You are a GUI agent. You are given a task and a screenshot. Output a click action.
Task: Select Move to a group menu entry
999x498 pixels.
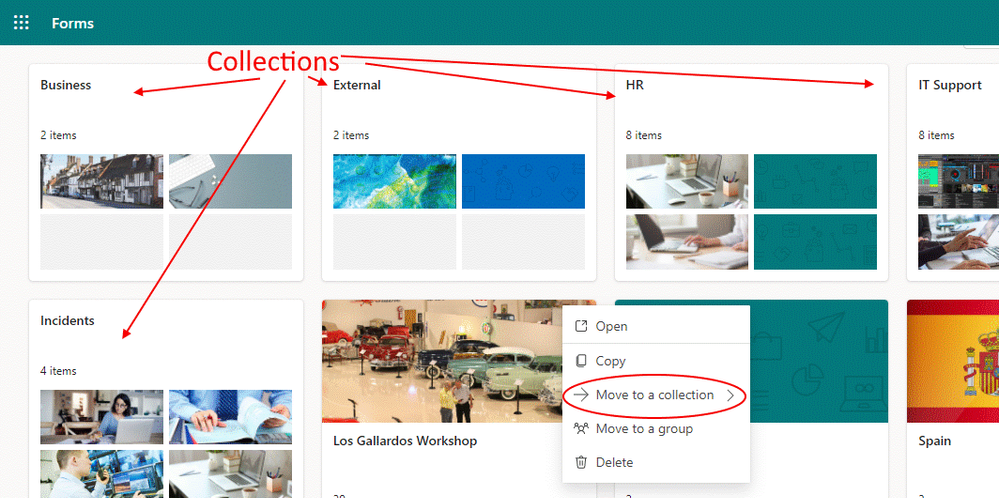pos(656,429)
